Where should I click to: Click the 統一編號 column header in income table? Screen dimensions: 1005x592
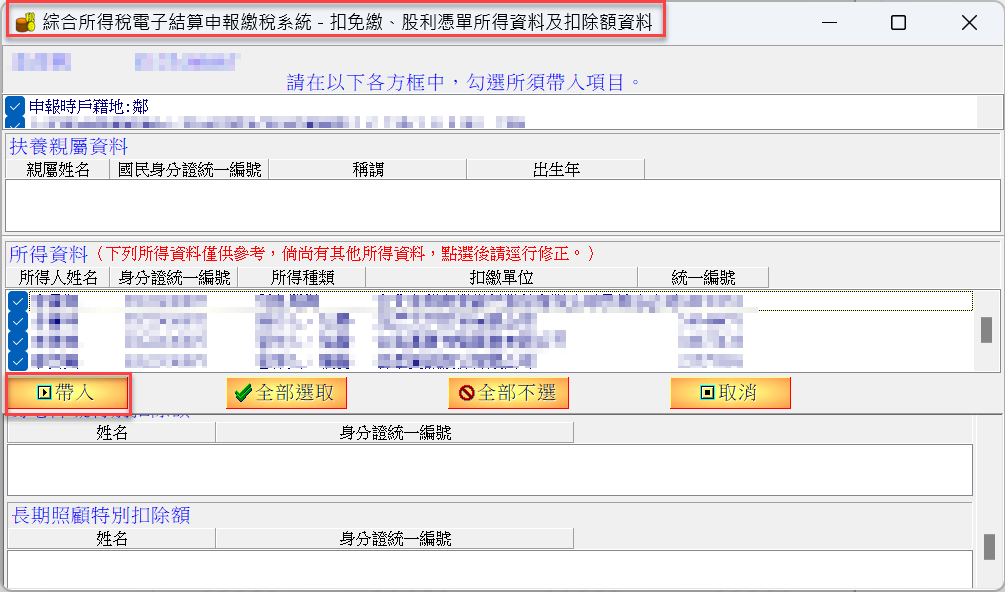703,277
